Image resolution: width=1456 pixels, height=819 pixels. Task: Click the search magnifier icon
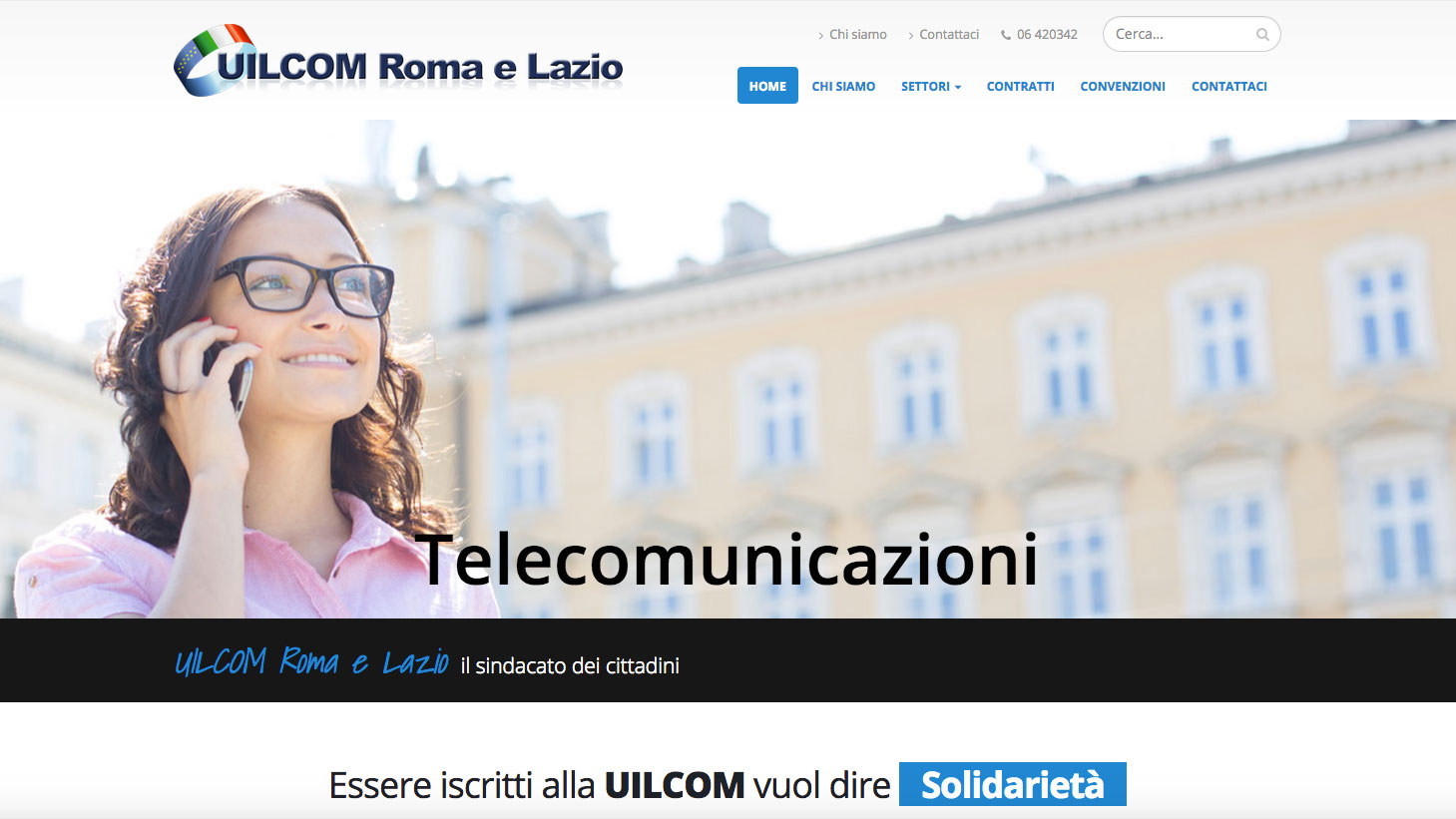1262,34
